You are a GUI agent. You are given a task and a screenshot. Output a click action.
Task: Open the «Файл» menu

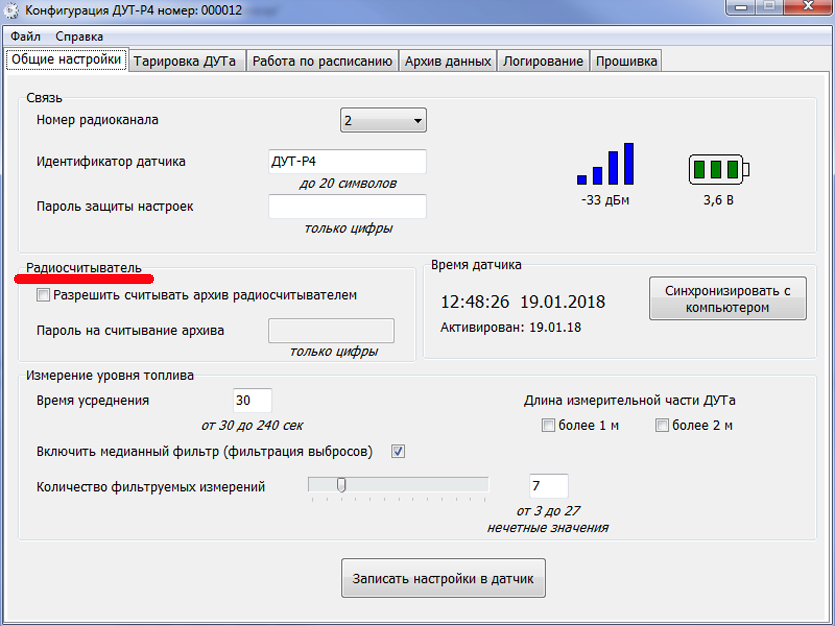point(26,36)
